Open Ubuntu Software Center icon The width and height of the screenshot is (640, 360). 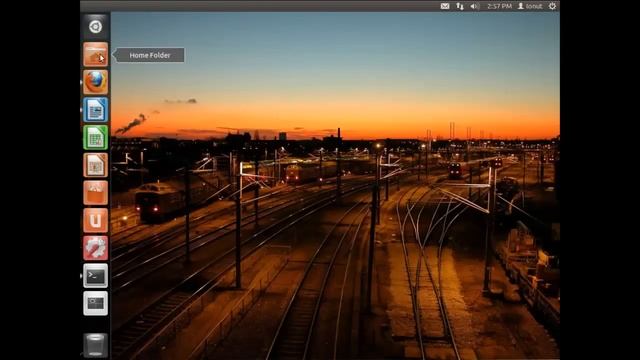click(96, 193)
